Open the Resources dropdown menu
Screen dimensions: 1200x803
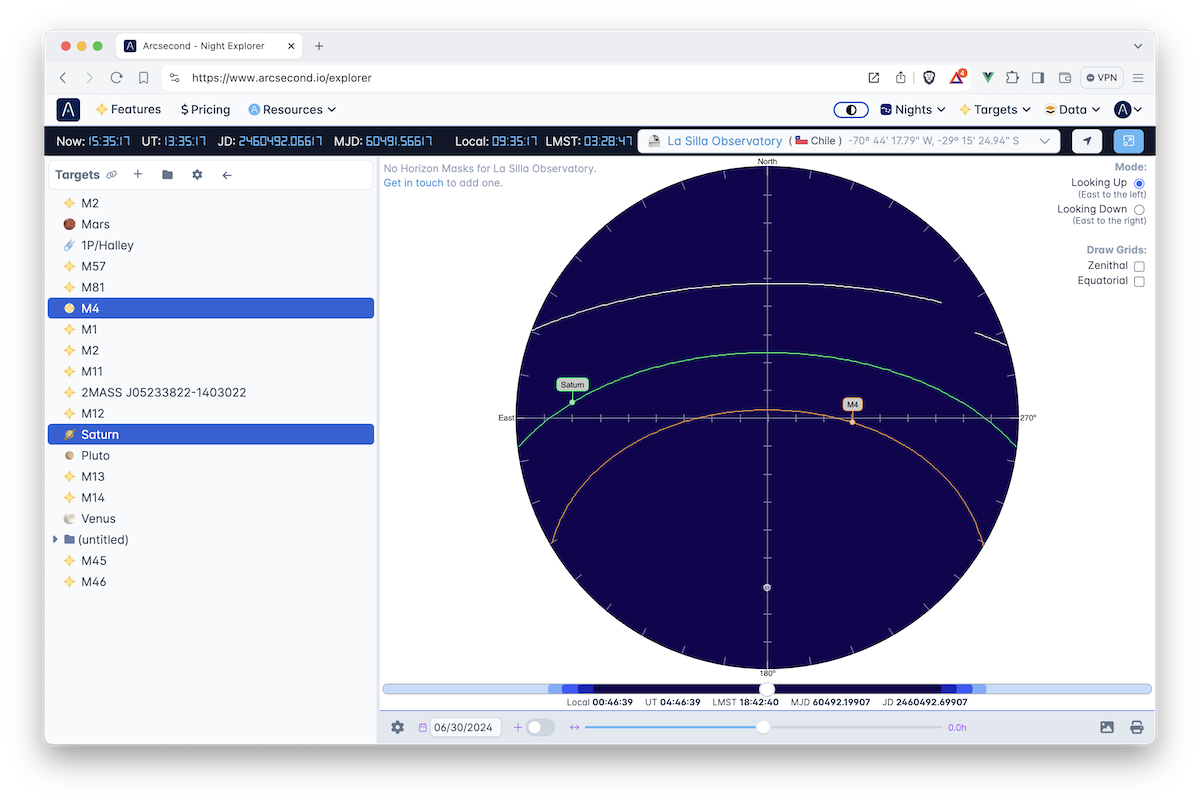(x=292, y=110)
